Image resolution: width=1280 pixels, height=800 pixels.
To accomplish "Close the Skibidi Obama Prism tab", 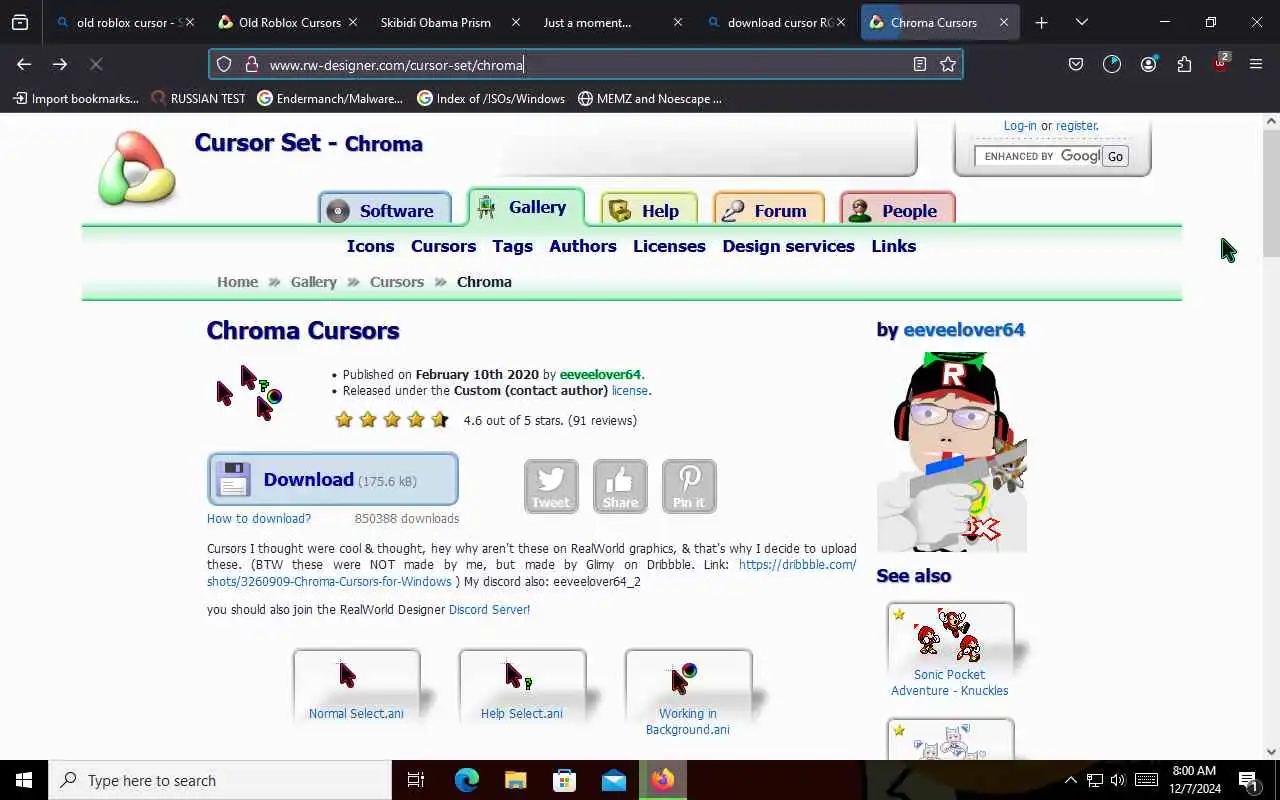I will pyautogui.click(x=515, y=22).
